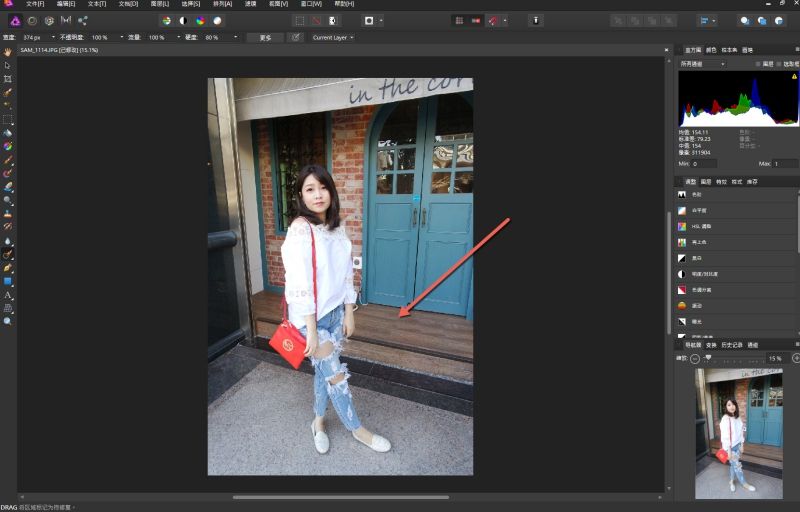Select the Zoom magnifier tool
The width and height of the screenshot is (800, 512).
coord(8,321)
